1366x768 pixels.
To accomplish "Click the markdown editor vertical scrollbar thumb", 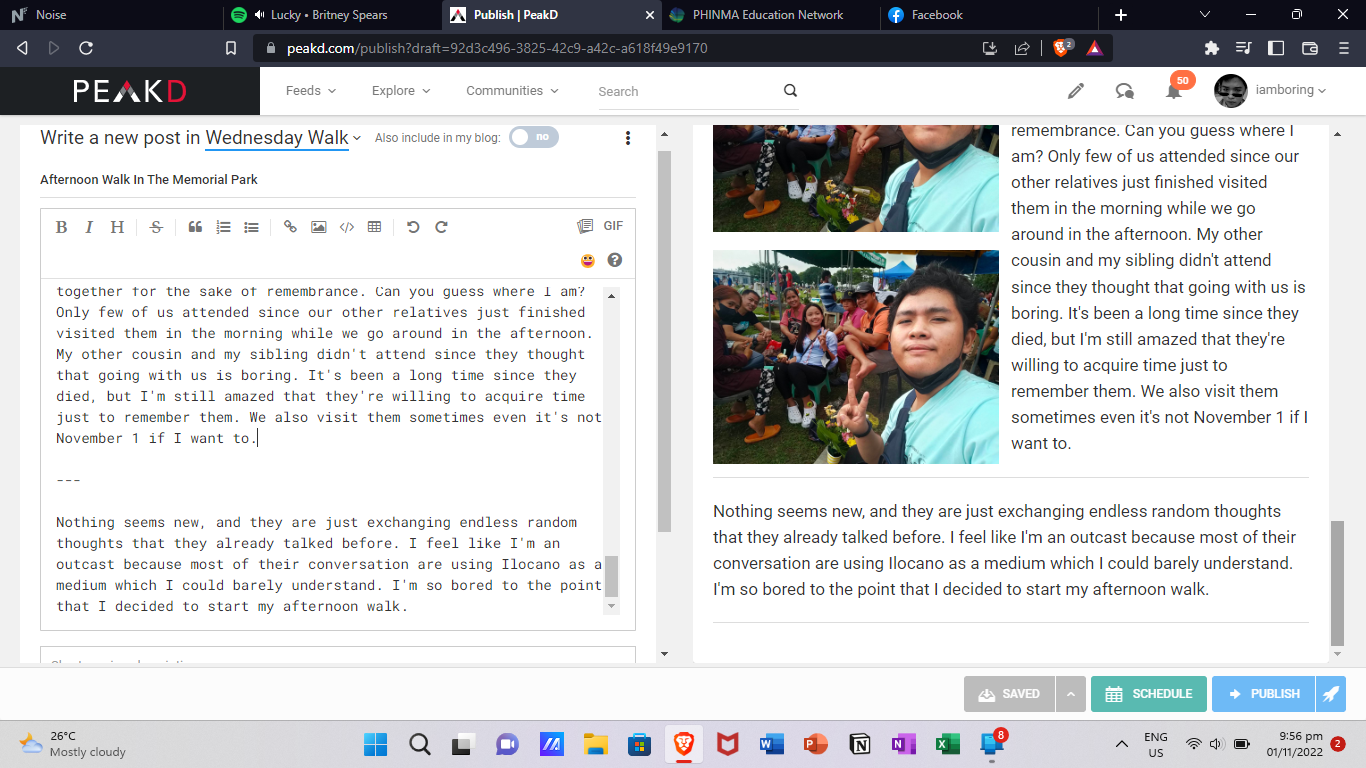I will (x=611, y=576).
